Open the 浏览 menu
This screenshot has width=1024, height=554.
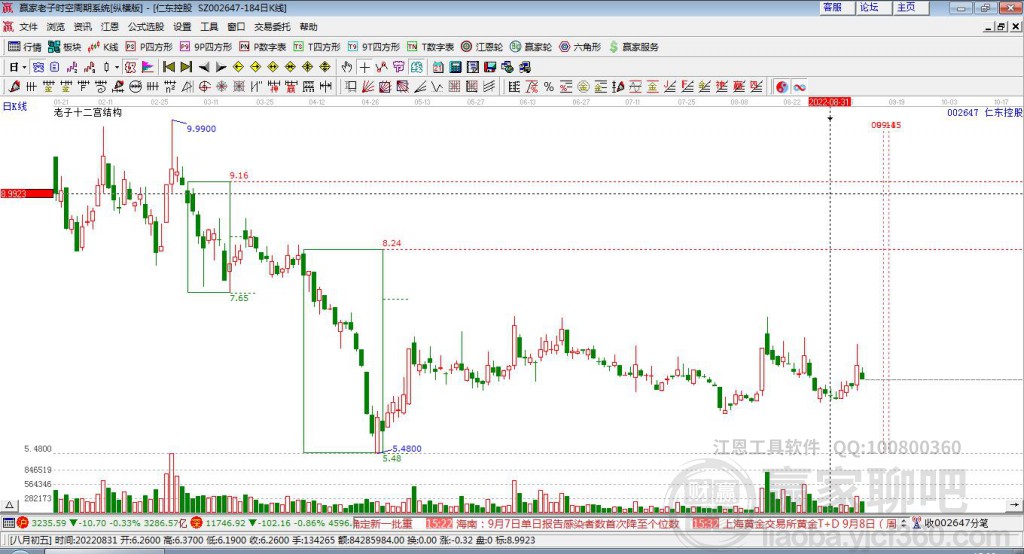tap(56, 27)
